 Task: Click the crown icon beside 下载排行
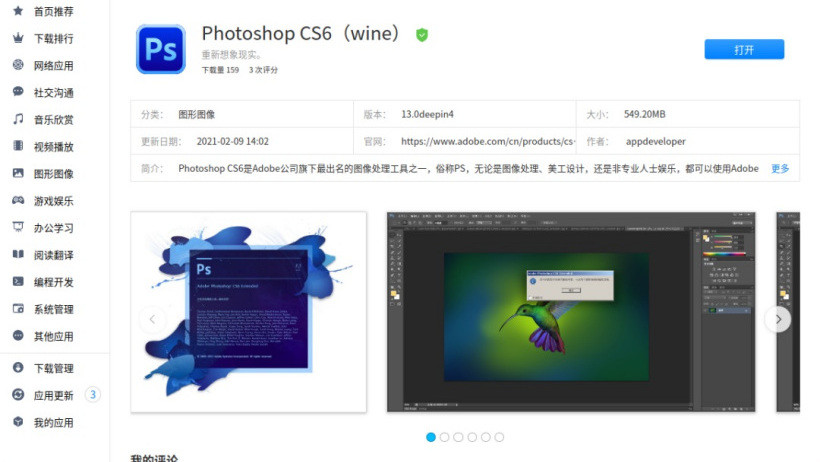click(x=18, y=38)
